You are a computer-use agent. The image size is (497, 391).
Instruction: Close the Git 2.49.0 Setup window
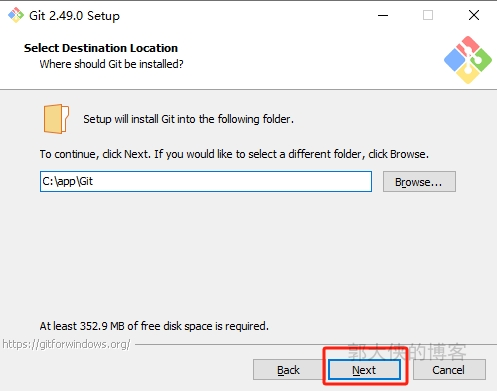point(474,15)
